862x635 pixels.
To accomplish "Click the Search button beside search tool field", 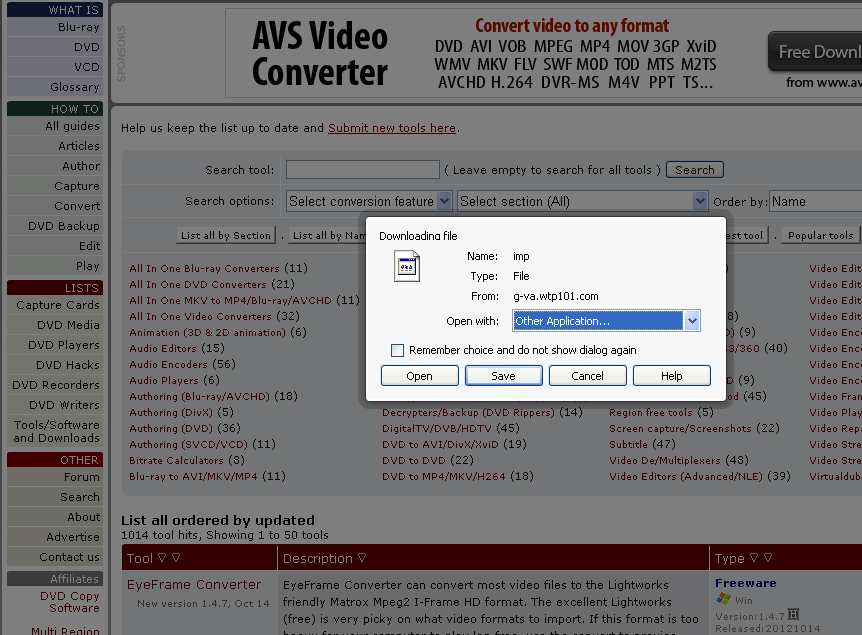I will pyautogui.click(x=695, y=170).
